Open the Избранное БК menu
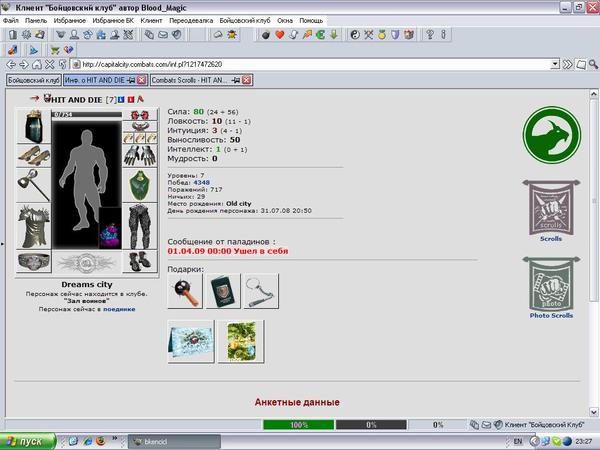The height and width of the screenshot is (450, 600). coord(113,21)
